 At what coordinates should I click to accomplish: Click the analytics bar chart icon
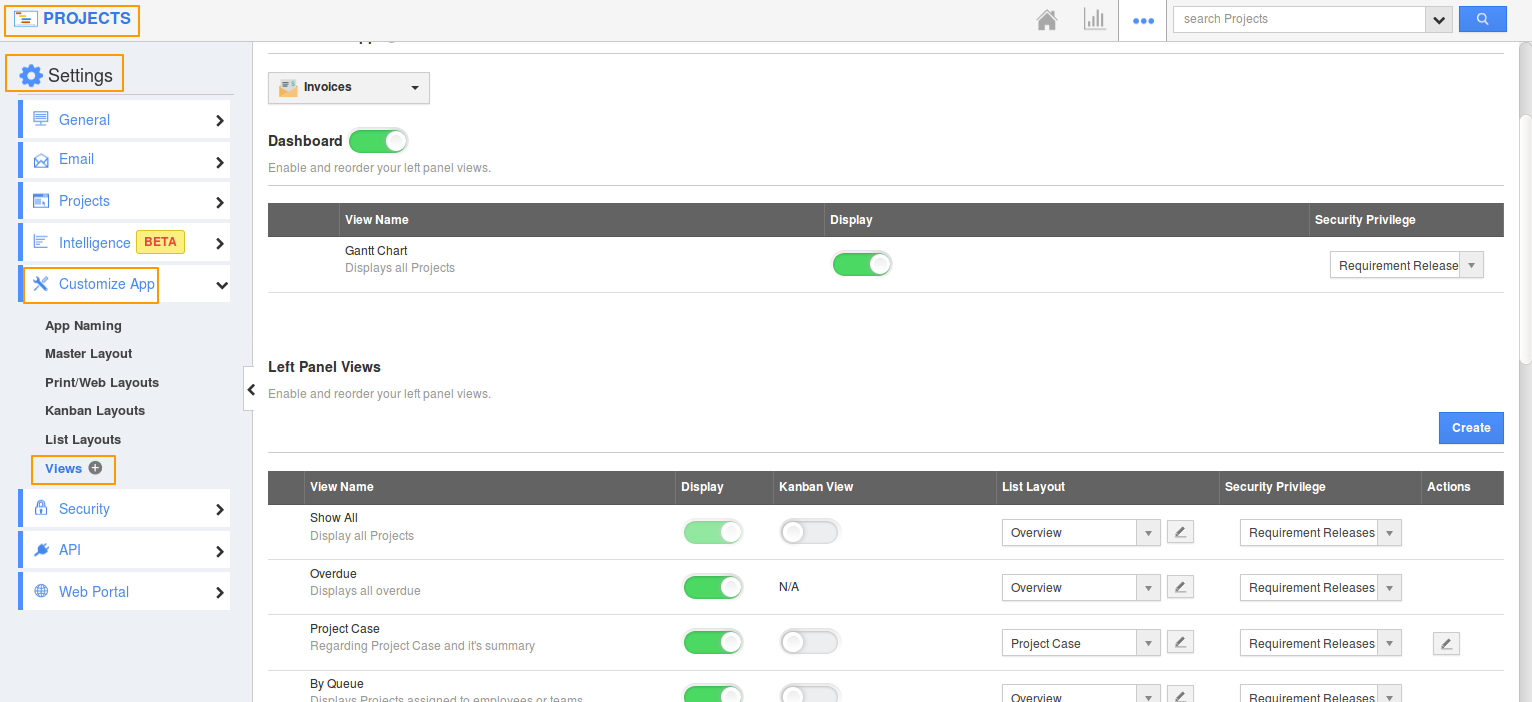pos(1094,19)
